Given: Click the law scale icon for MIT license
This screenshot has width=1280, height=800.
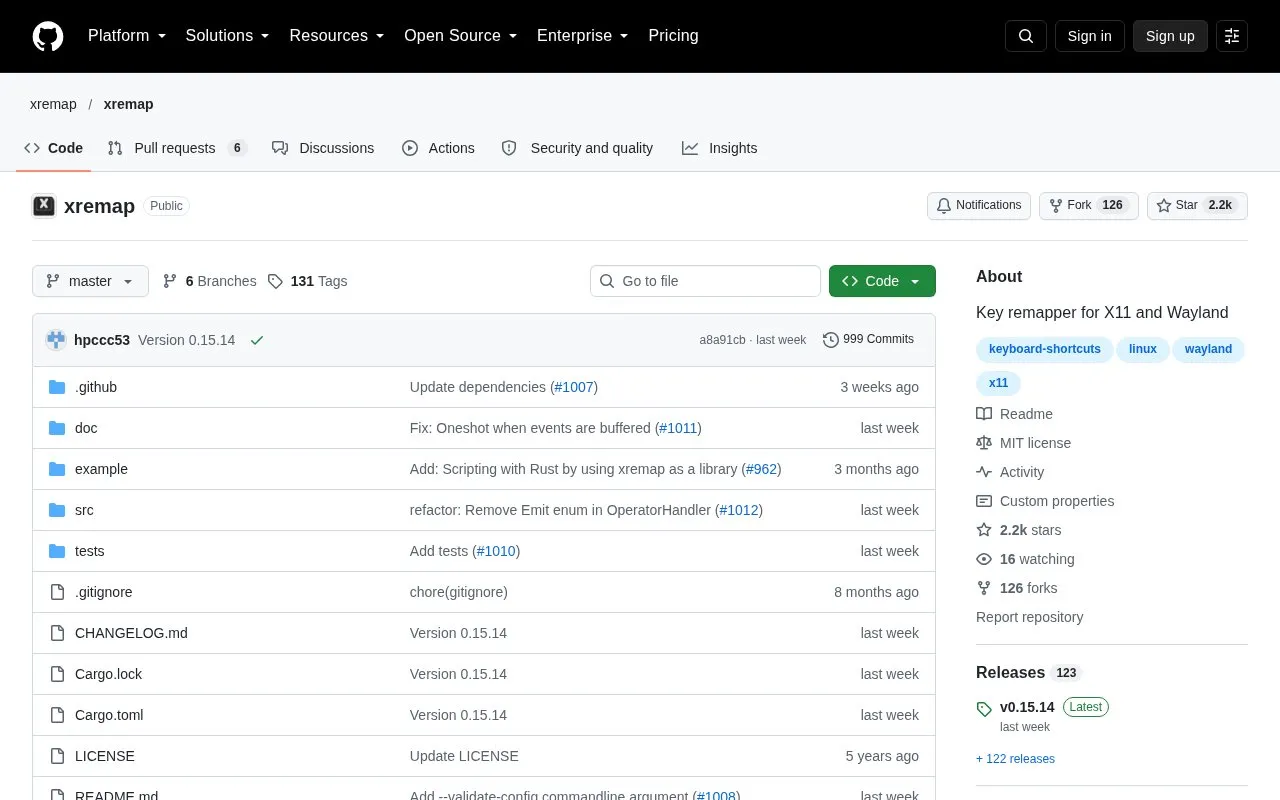Looking at the screenshot, I should [x=984, y=443].
